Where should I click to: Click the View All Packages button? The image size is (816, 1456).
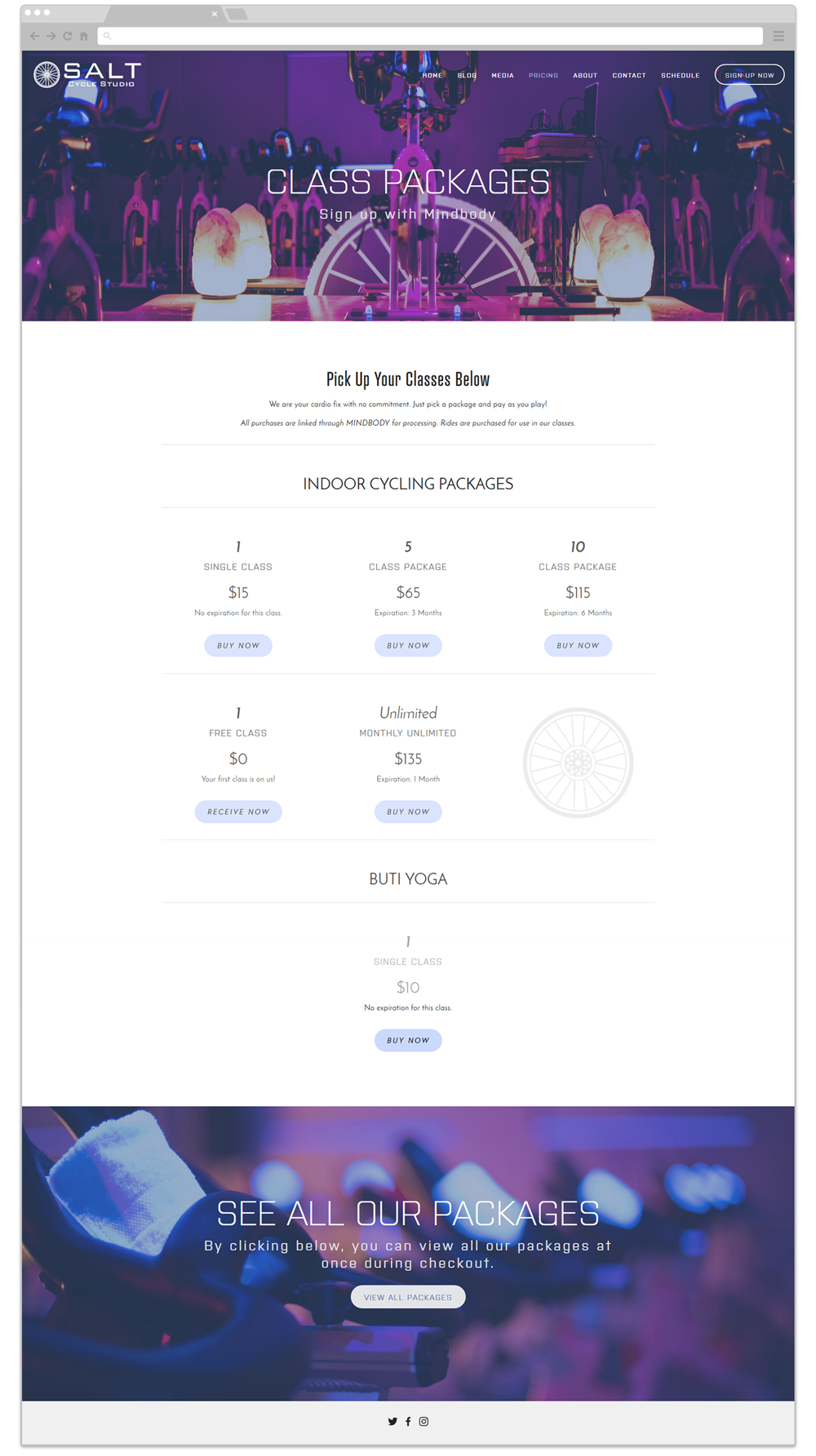tap(408, 1297)
